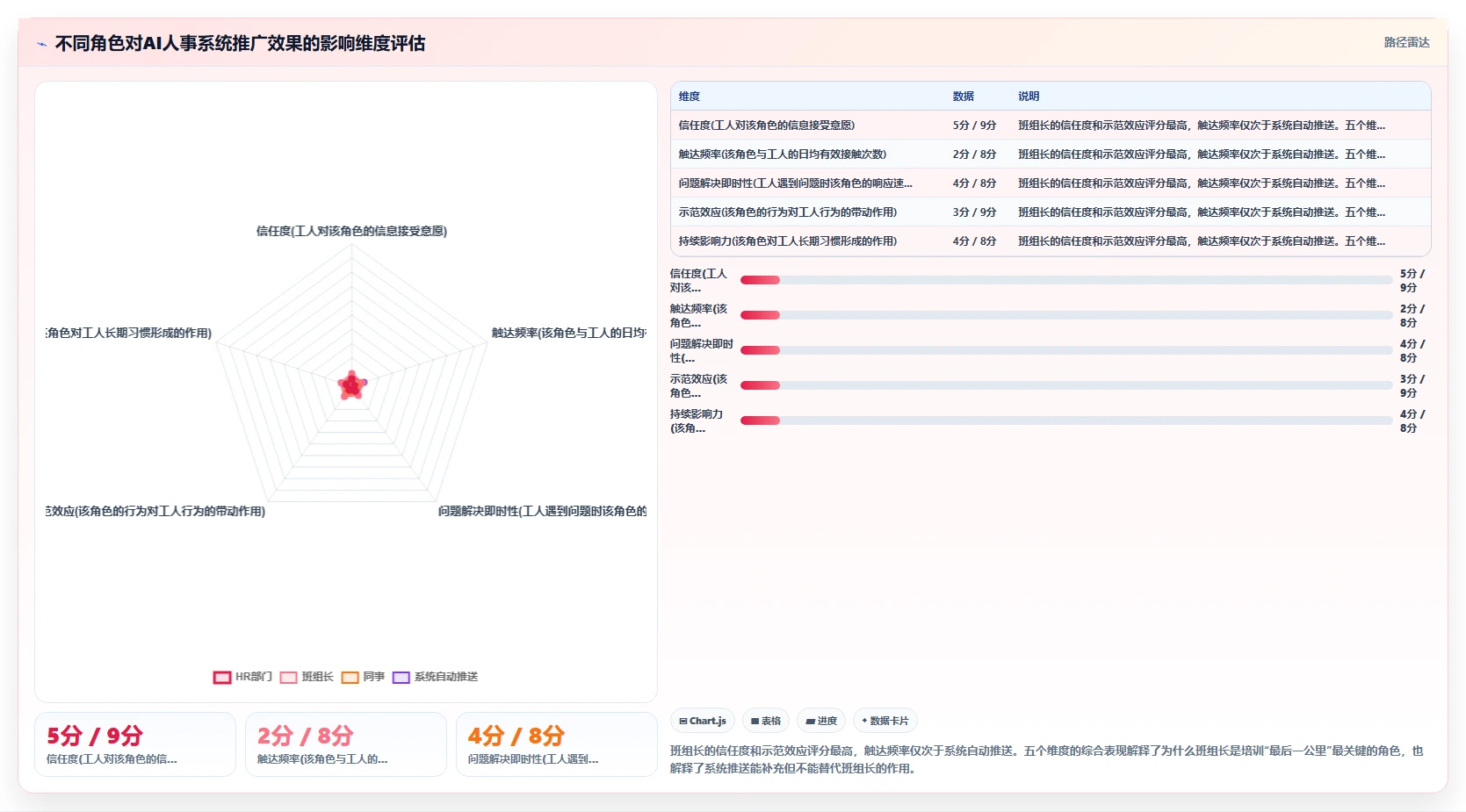Click the 触达频率 radar axis label

tap(568, 333)
